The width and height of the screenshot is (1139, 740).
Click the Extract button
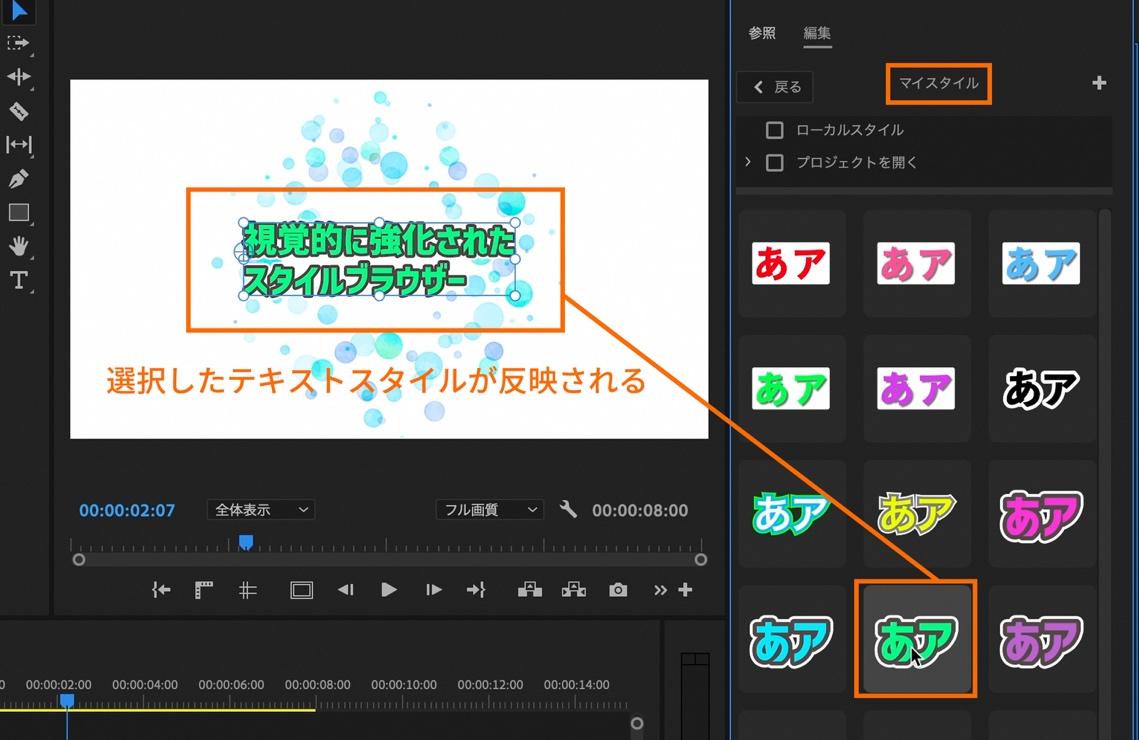tap(574, 590)
